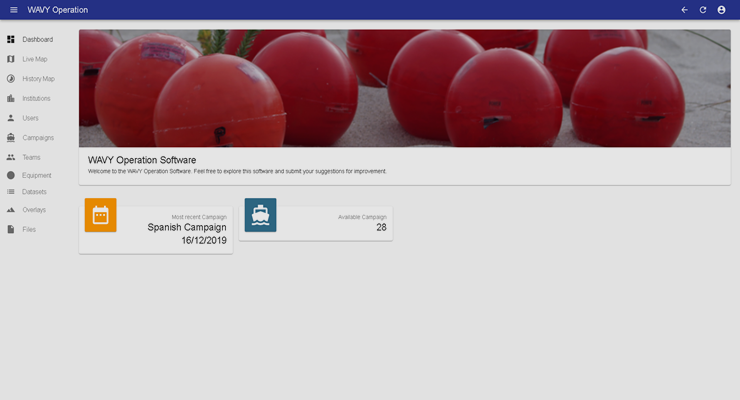Select Overlays in sidebar
The image size is (740, 400).
(34, 210)
